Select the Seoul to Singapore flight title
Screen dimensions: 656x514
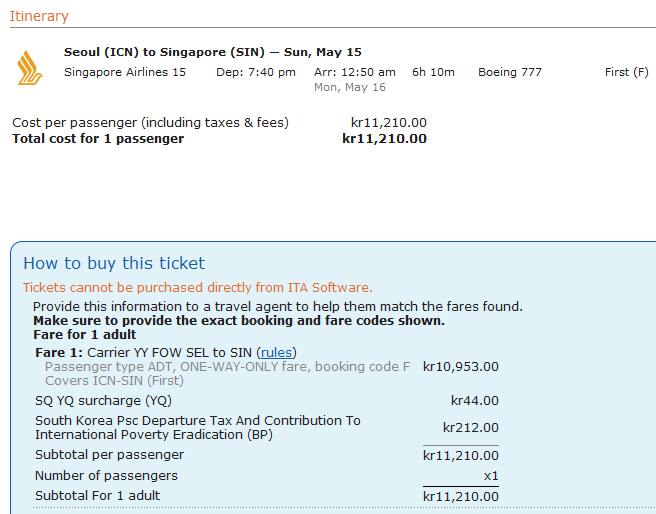click(x=212, y=52)
